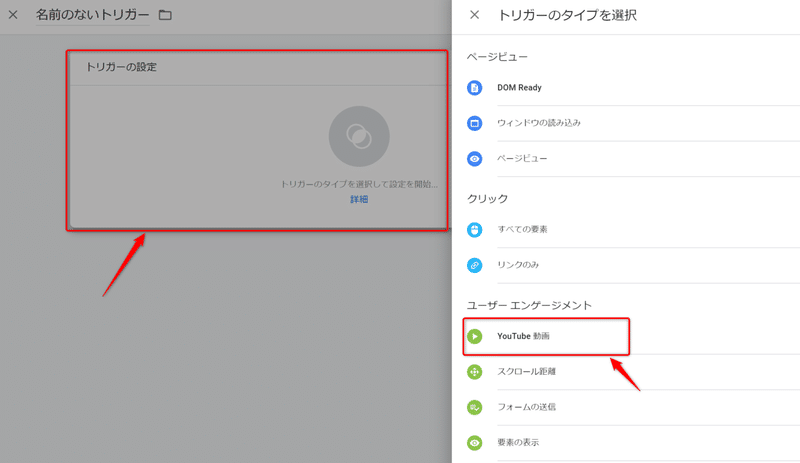The image size is (800, 463).
Task: Click the scroll distance (スクロール距離) icon
Action: click(474, 372)
